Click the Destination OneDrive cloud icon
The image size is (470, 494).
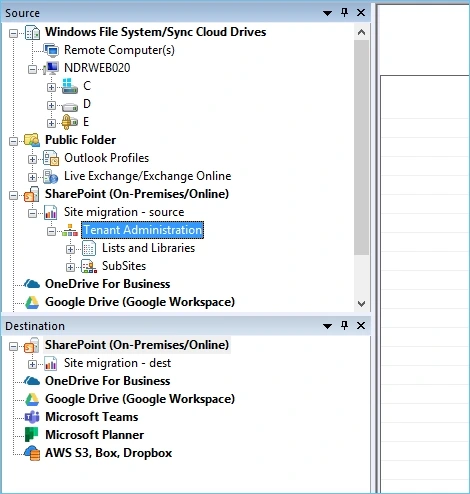pos(32,381)
